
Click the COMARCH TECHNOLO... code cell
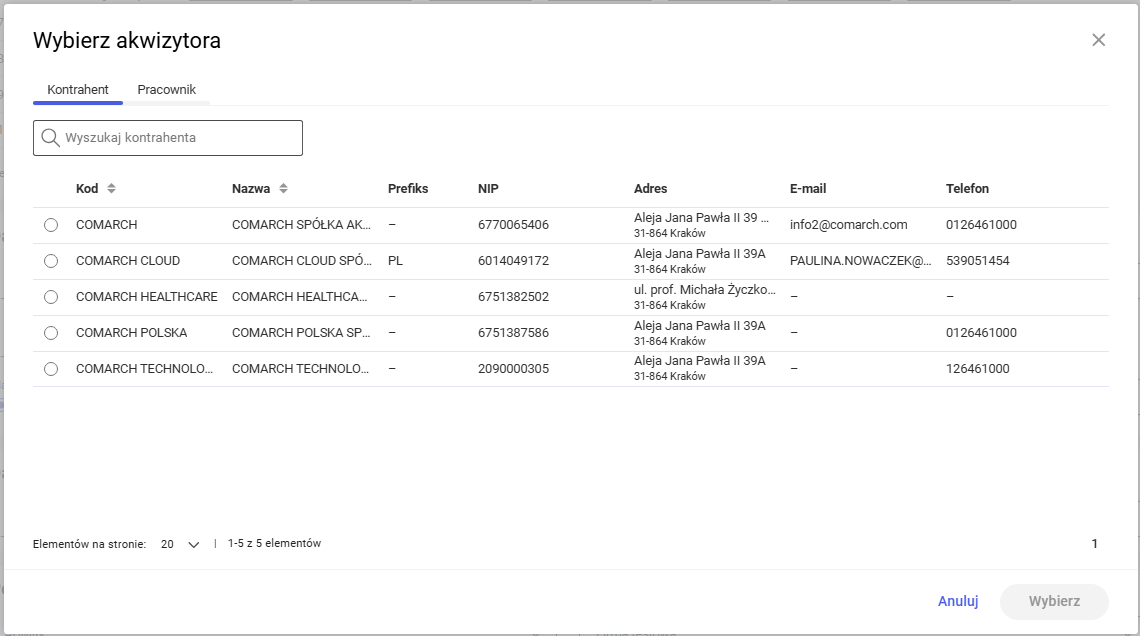[144, 369]
